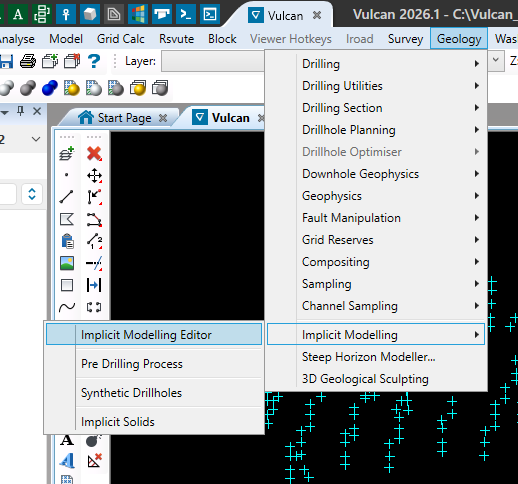This screenshot has height=484, width=518.
Task: Click the pin icon on left panel
Action: [20, 111]
